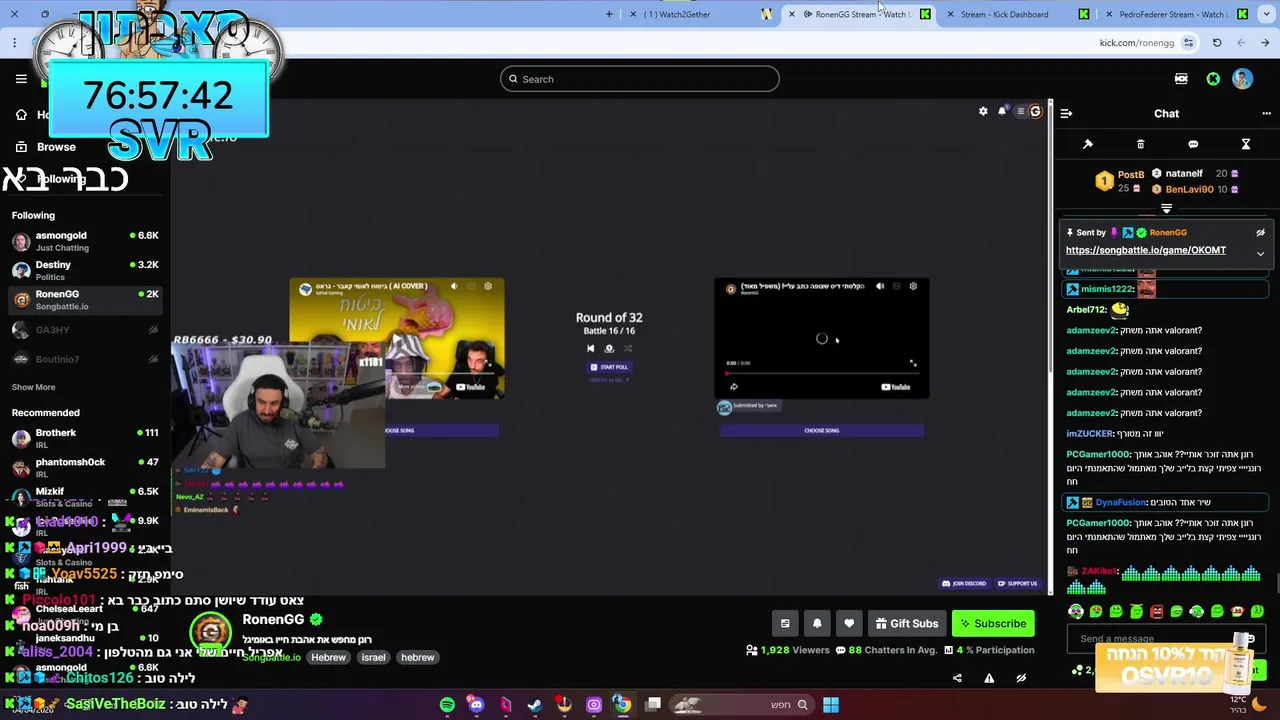Open the channel info card icon
This screenshot has width=1280, height=720.
[785, 623]
